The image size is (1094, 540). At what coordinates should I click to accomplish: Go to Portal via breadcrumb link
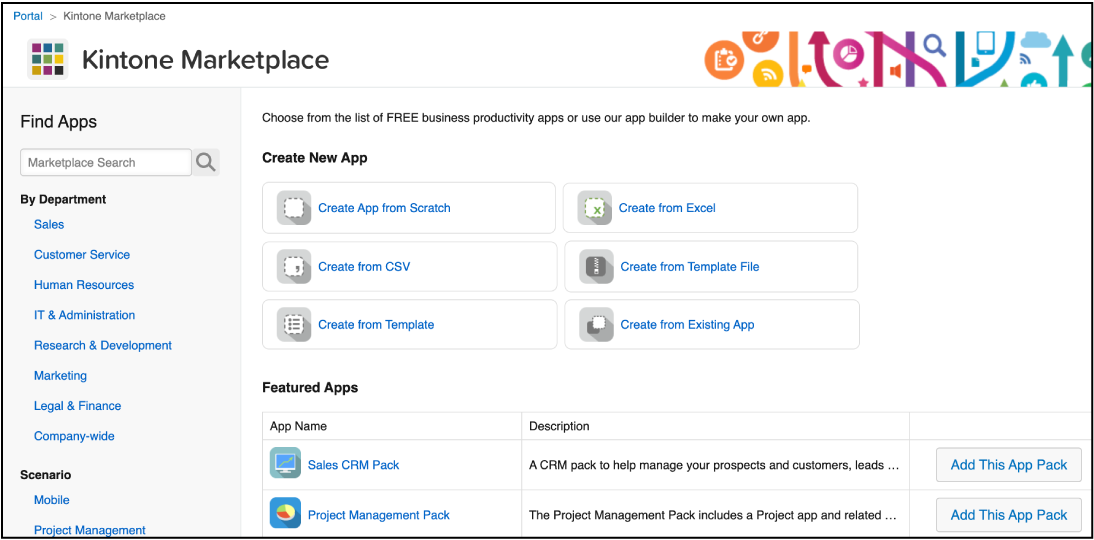pyautogui.click(x=28, y=16)
